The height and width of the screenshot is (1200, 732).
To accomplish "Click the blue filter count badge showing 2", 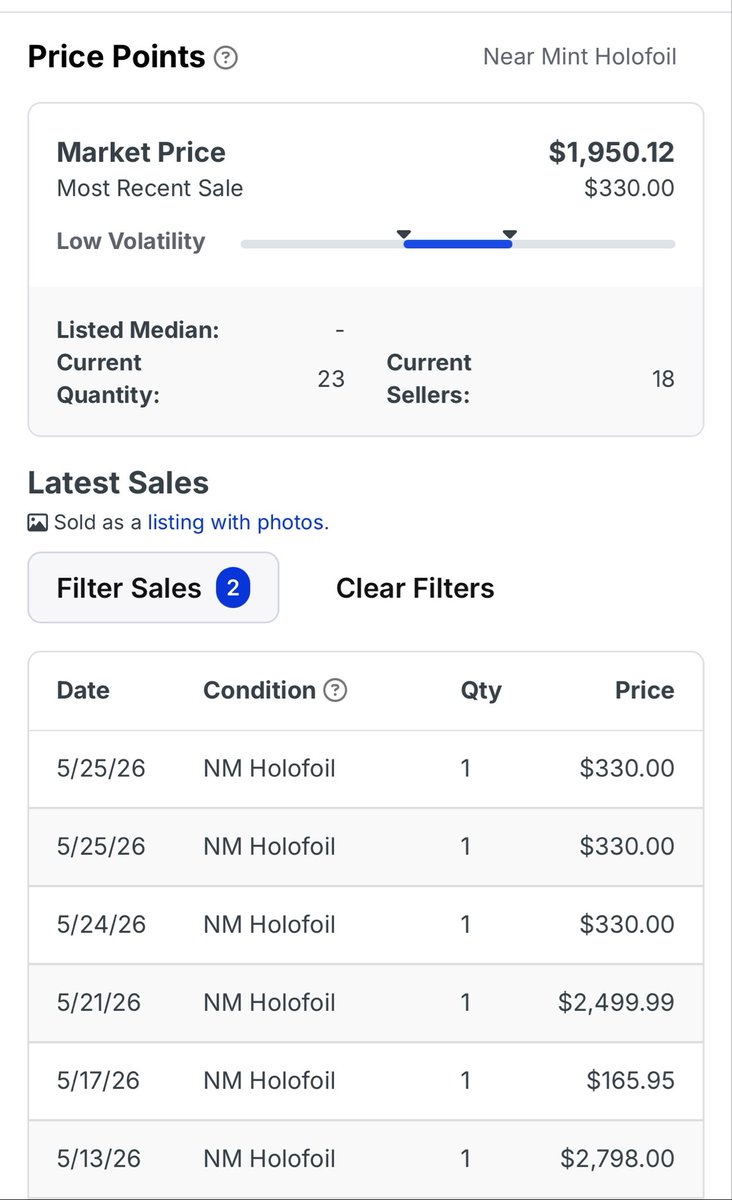I will (x=233, y=588).
